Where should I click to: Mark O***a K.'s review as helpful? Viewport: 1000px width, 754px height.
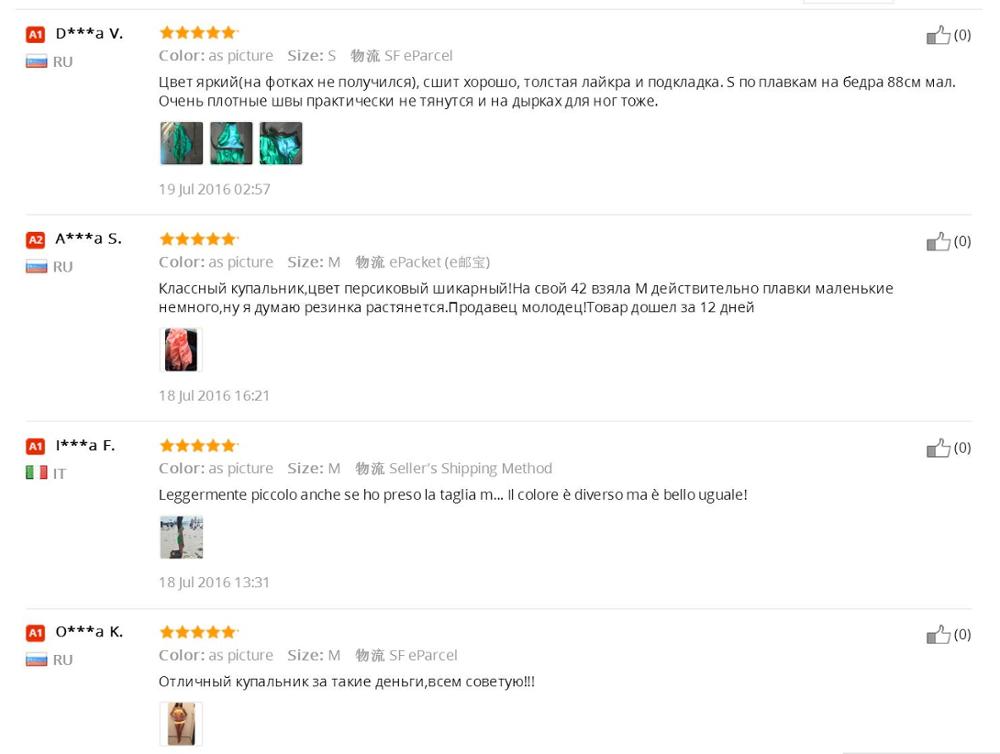click(938, 635)
